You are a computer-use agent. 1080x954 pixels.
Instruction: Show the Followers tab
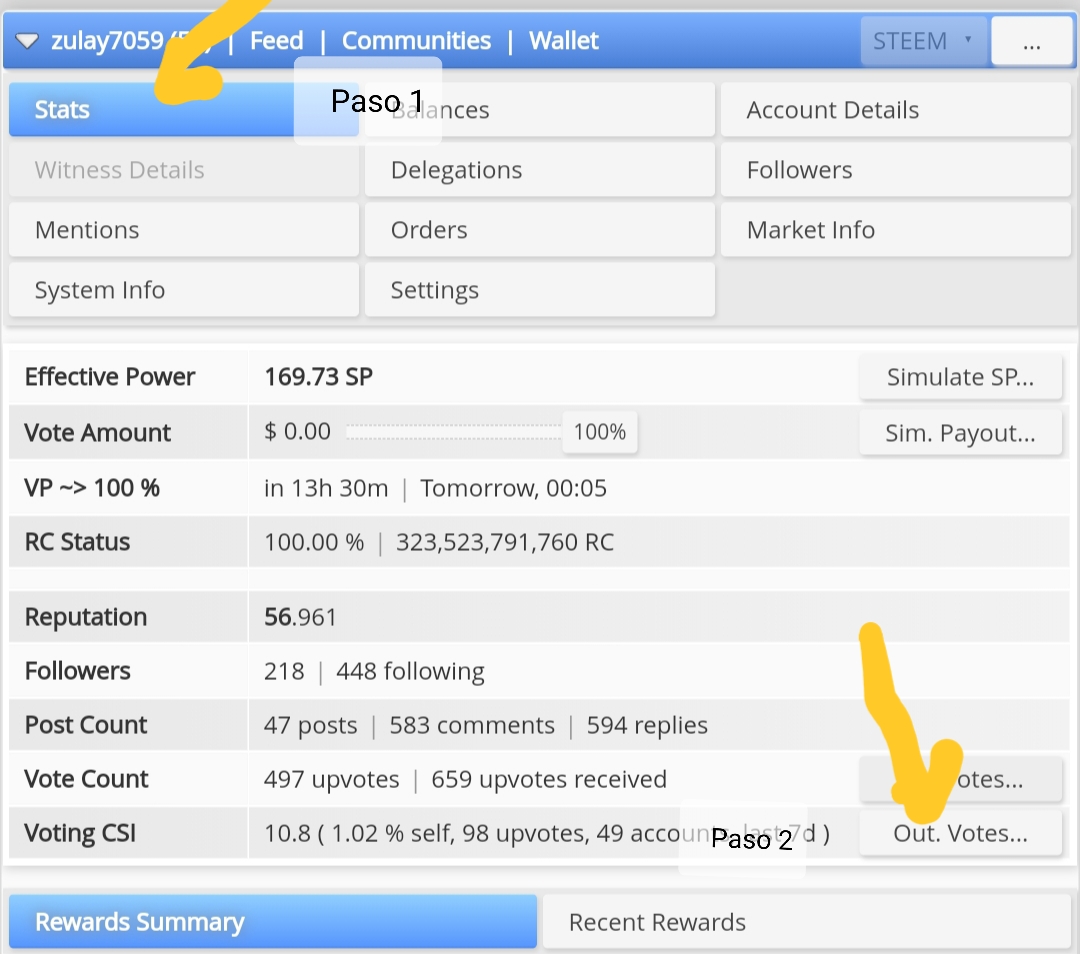pyautogui.click(x=895, y=170)
